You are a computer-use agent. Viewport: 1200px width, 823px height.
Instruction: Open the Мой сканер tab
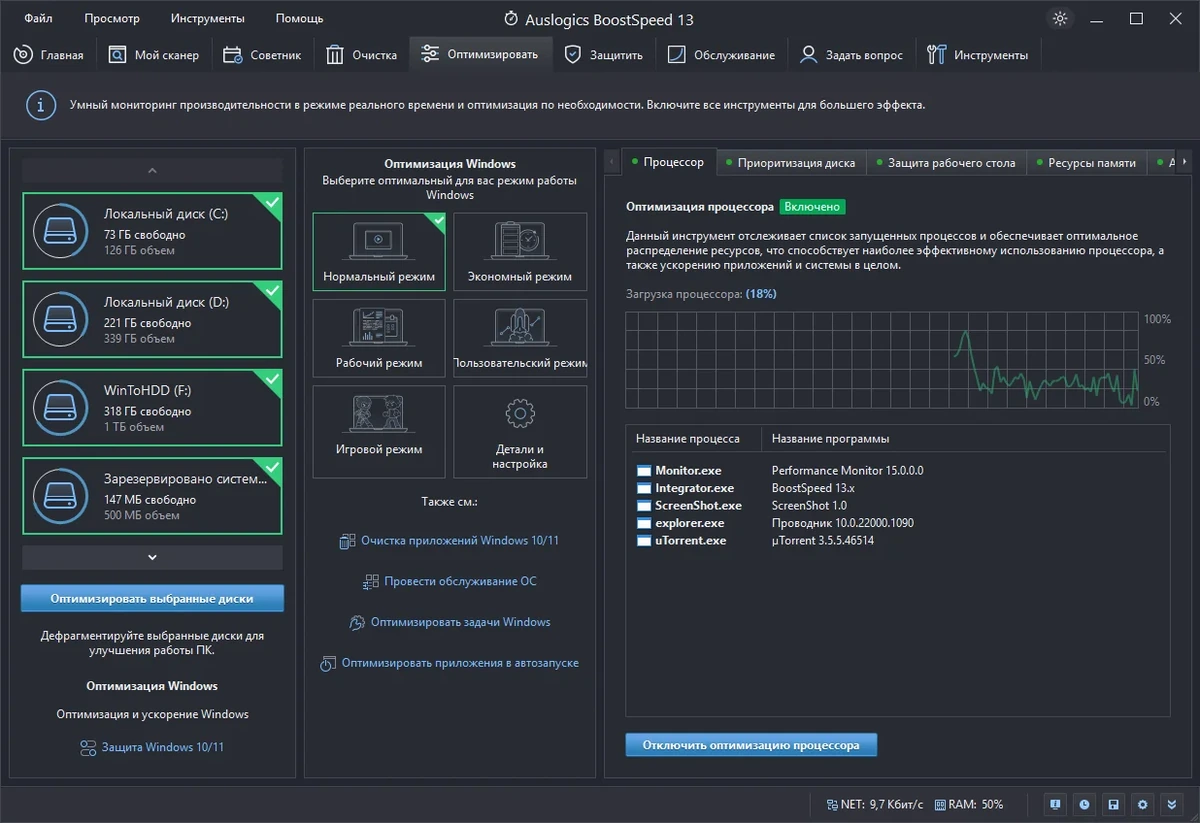pyautogui.click(x=153, y=55)
